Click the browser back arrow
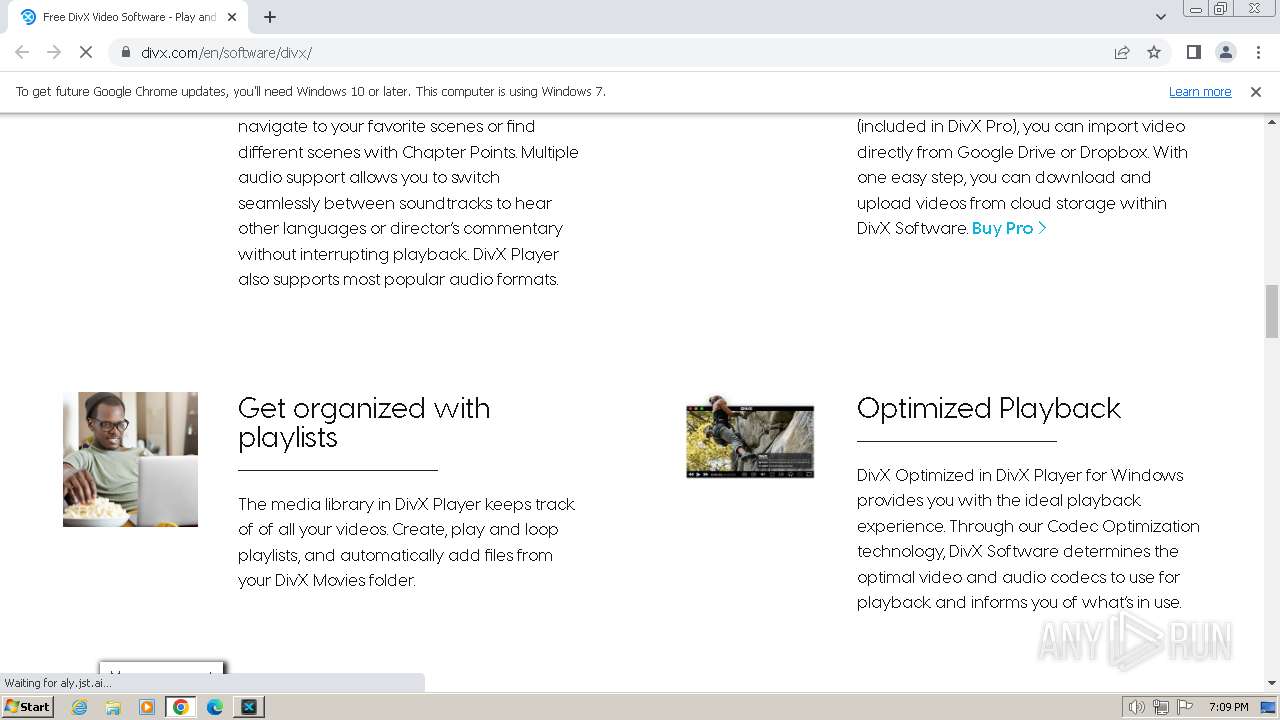 (x=22, y=52)
